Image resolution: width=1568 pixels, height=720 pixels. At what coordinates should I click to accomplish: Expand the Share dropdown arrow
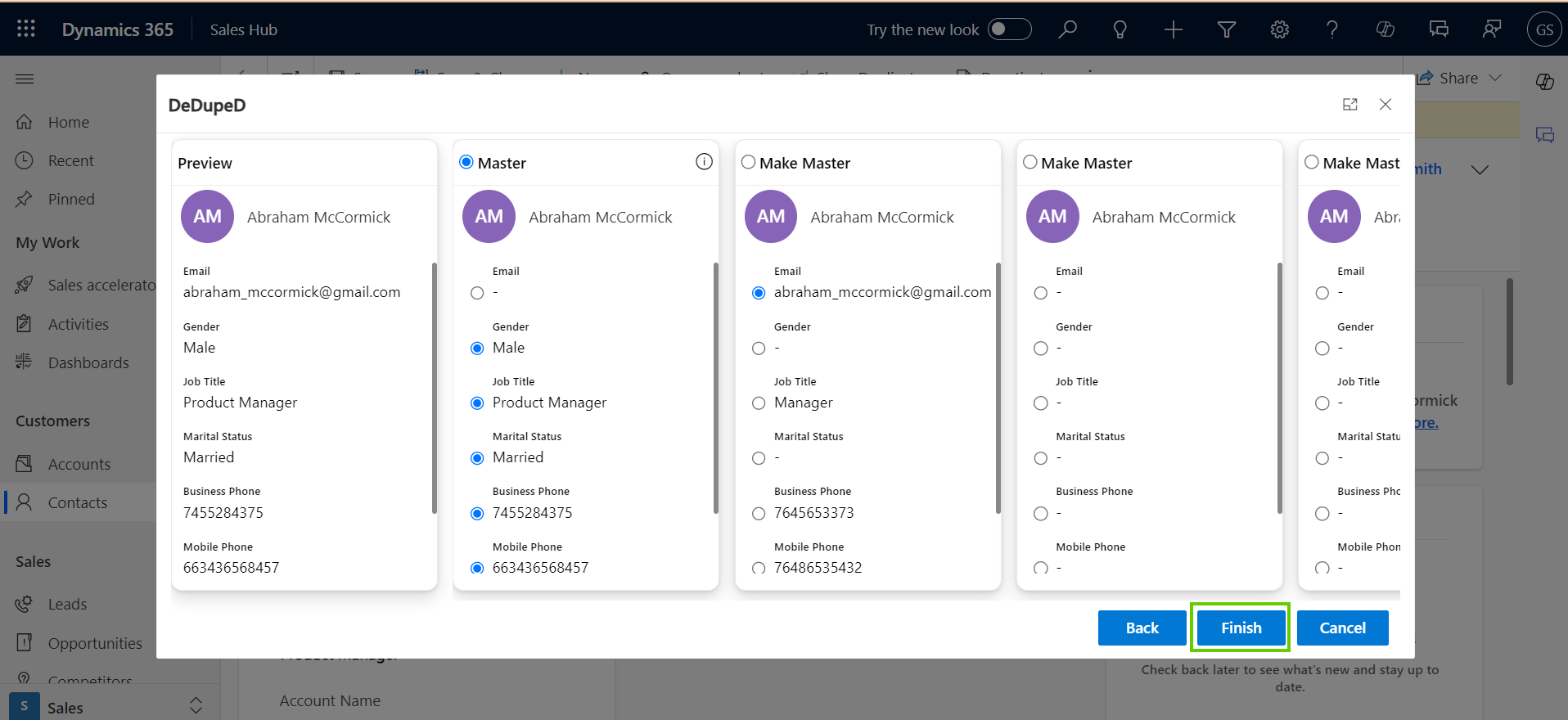coord(1495,78)
